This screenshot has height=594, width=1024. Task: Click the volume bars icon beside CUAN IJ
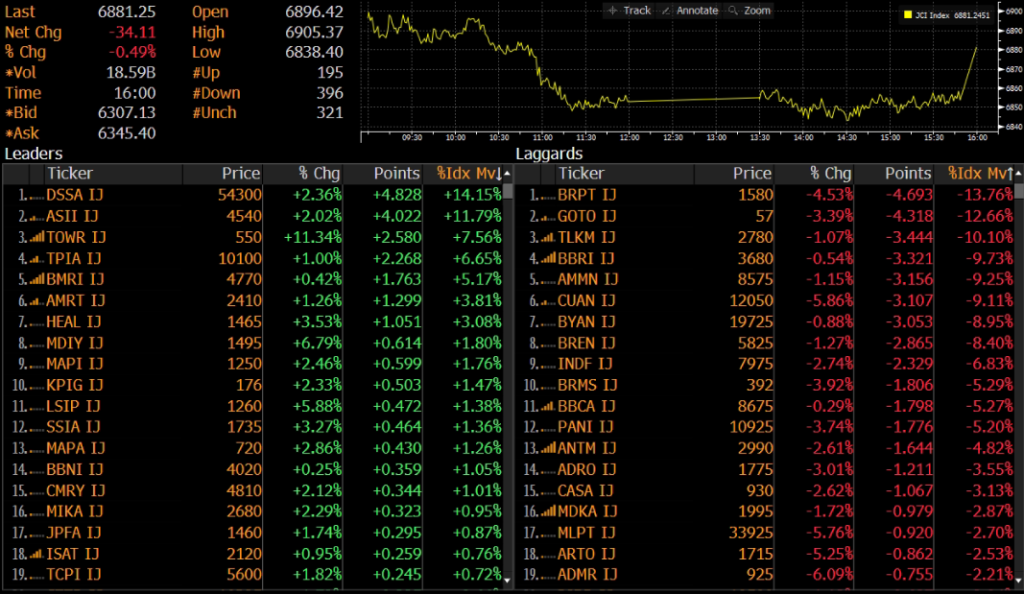(x=548, y=302)
